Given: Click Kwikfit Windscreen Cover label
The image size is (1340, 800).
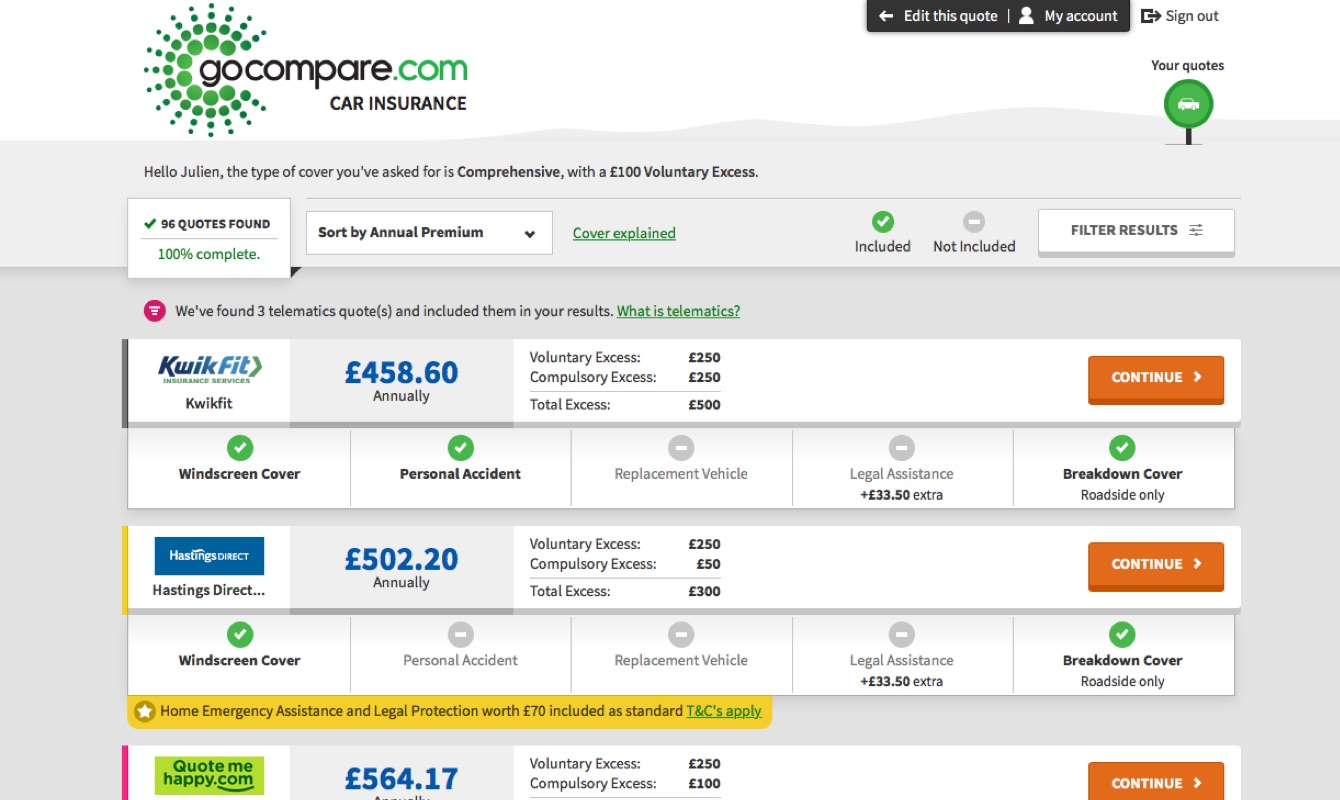Looking at the screenshot, I should (x=239, y=474).
